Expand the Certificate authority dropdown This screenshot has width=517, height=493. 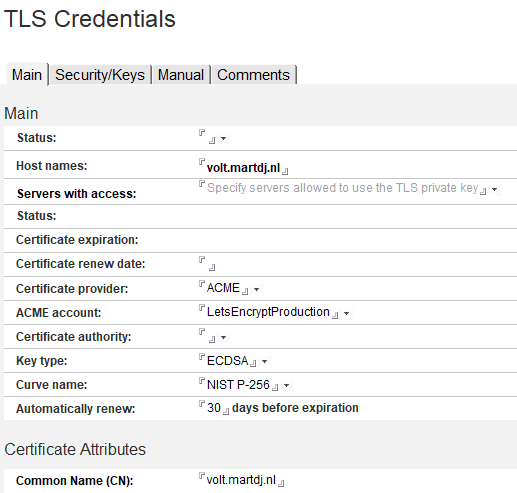click(x=224, y=338)
